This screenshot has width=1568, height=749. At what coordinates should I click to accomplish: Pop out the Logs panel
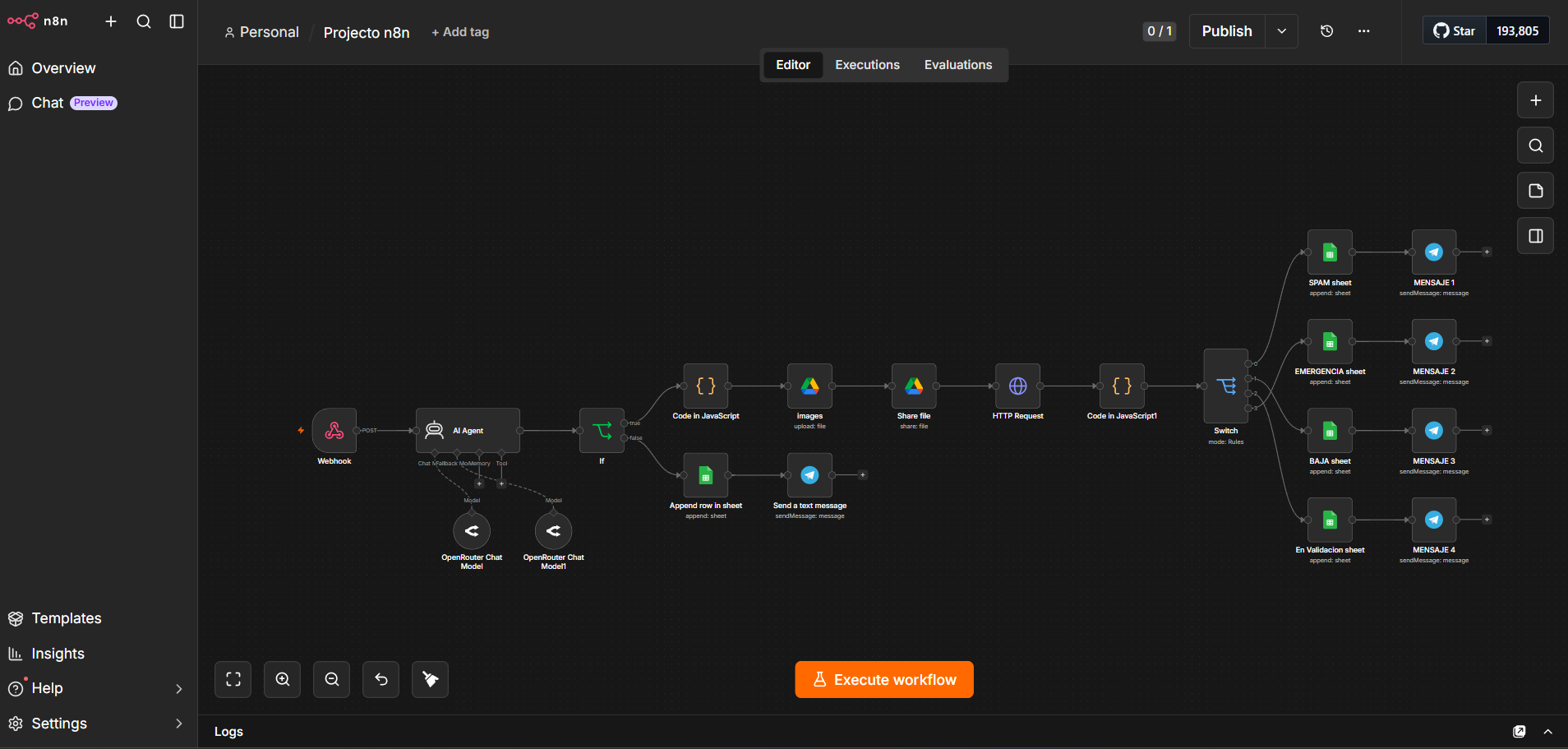(1520, 732)
